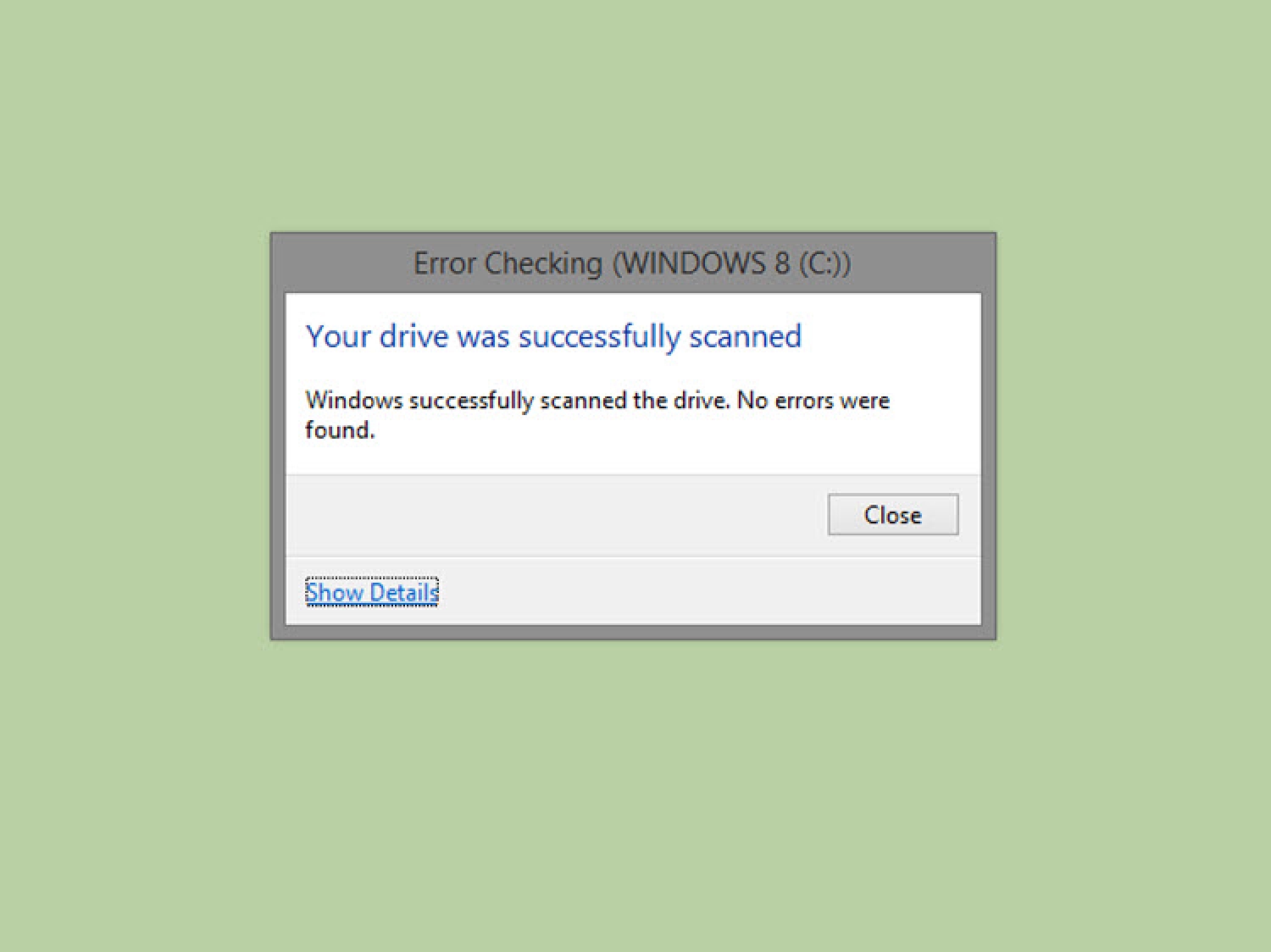Click the 'No errors were found' message text
Image resolution: width=1271 pixels, height=952 pixels.
coord(597,415)
